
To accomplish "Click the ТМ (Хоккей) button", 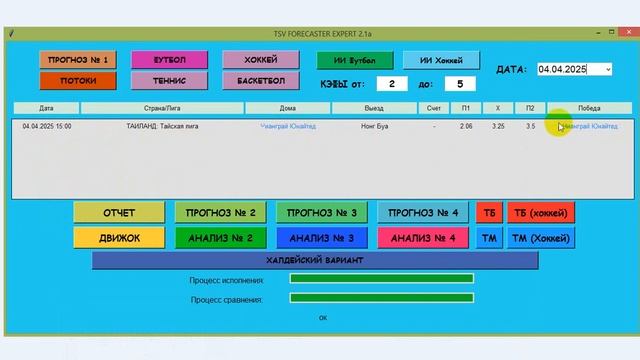I will pyautogui.click(x=541, y=238).
